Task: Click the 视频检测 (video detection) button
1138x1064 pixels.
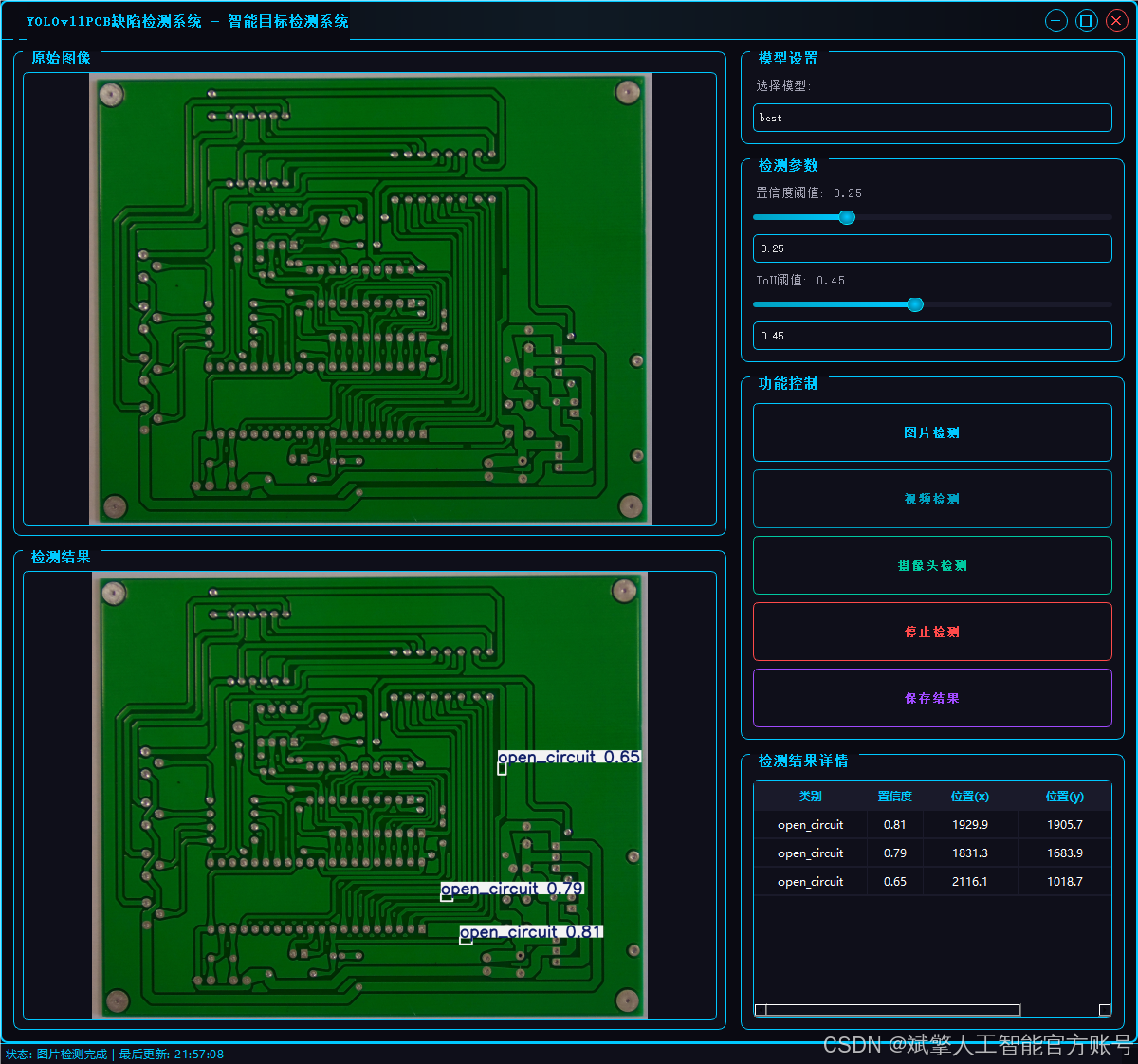Action: (932, 499)
